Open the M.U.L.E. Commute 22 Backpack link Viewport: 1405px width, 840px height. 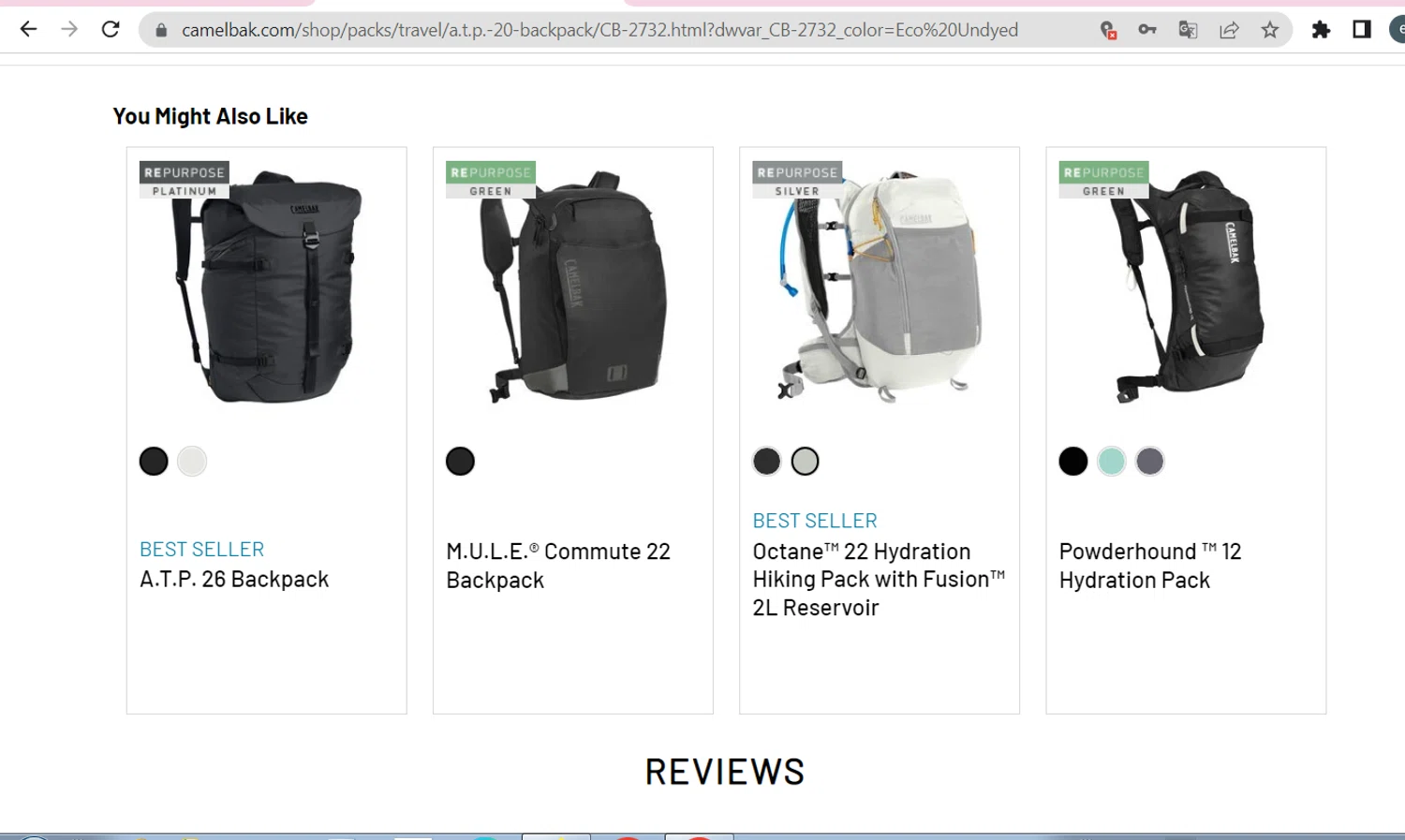(559, 566)
